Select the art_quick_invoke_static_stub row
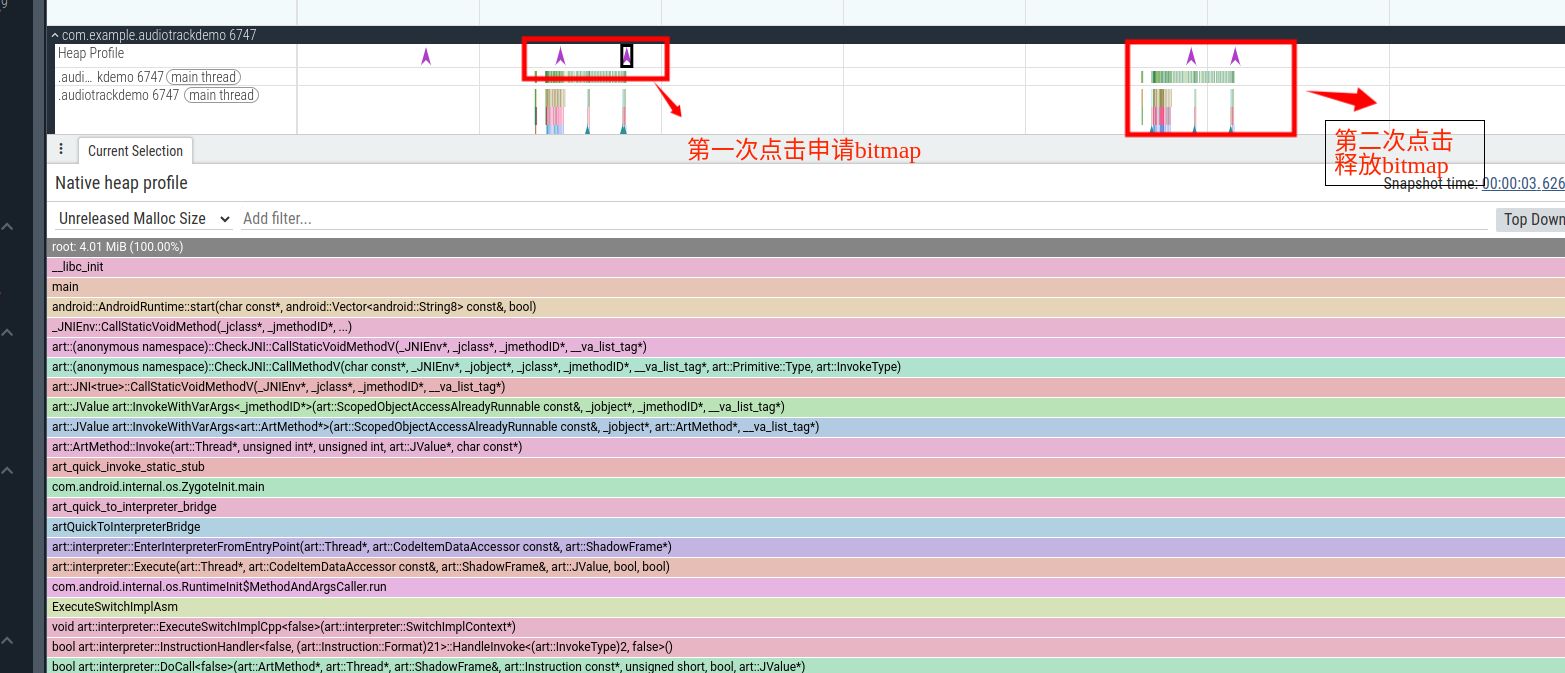 806,467
